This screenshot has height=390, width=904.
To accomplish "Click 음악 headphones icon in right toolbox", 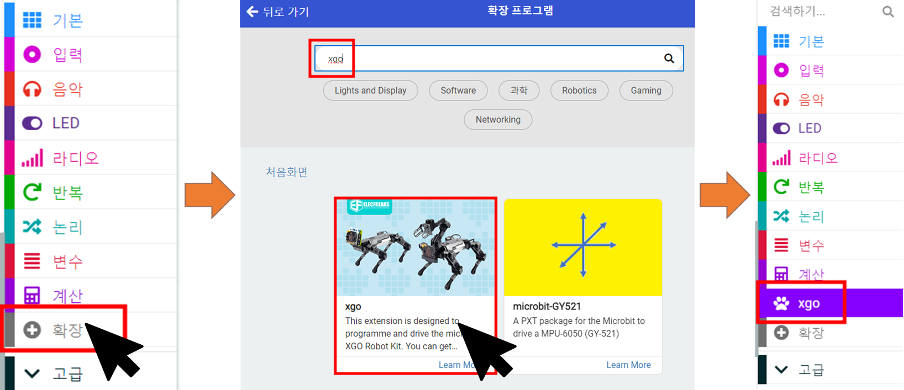I will coord(781,100).
